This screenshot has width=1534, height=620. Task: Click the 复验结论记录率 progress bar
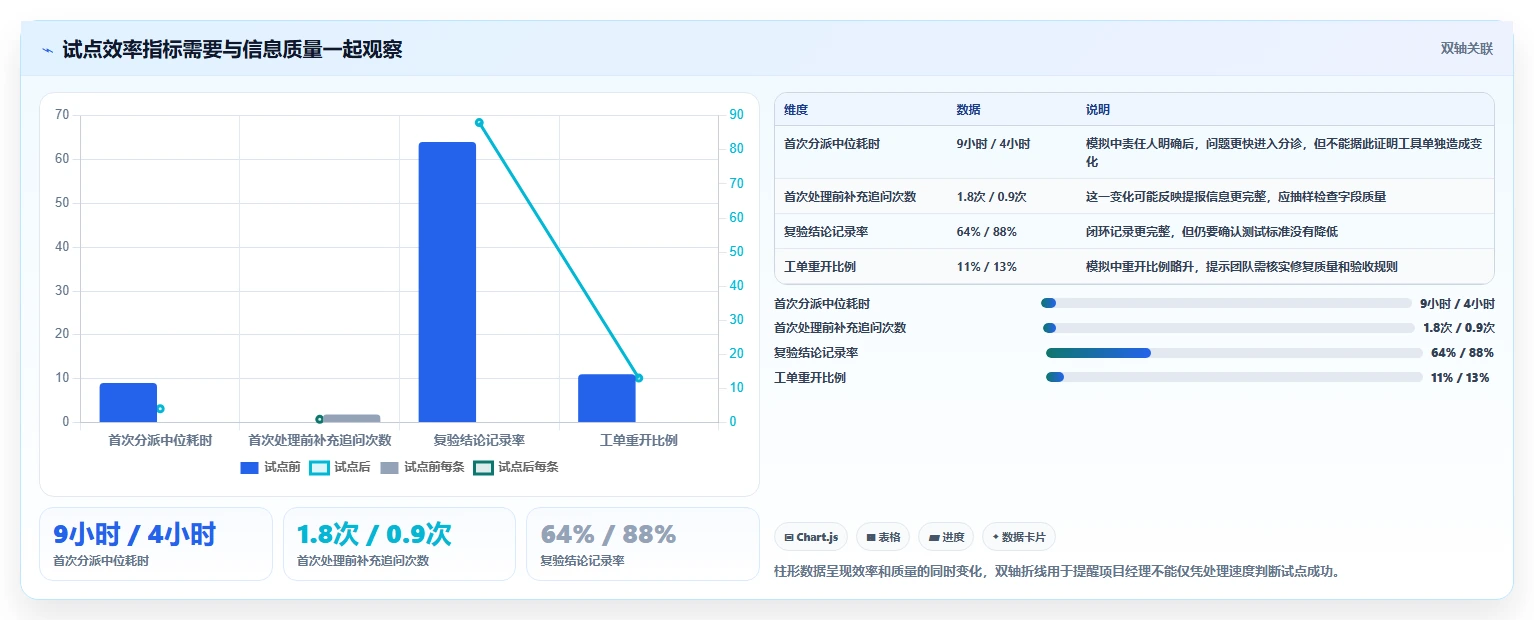point(1234,353)
